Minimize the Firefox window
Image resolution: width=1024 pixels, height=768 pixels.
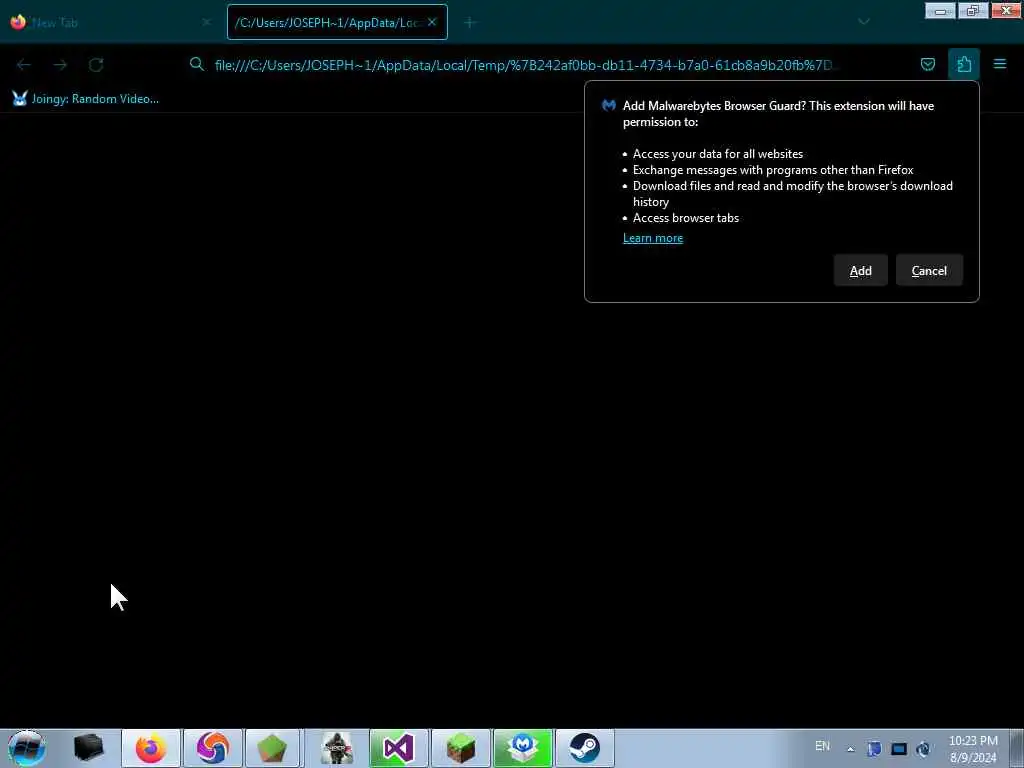[x=940, y=10]
